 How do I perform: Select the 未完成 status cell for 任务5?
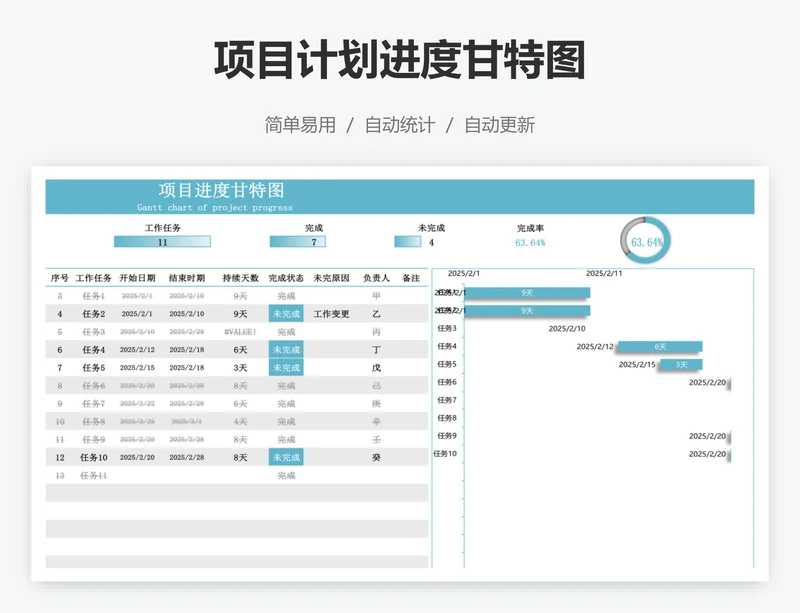point(286,367)
